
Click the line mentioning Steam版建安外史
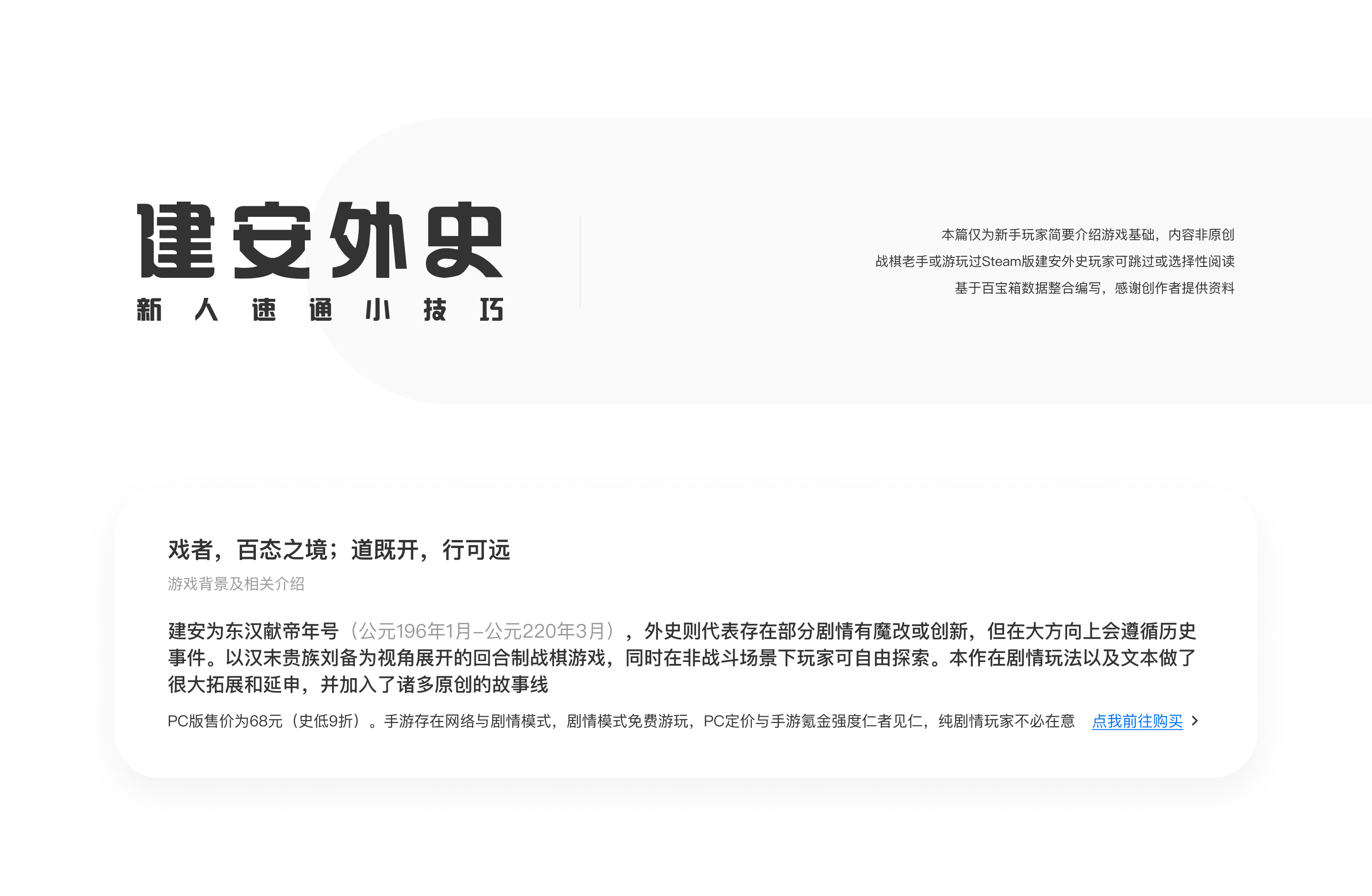pyautogui.click(x=1055, y=261)
